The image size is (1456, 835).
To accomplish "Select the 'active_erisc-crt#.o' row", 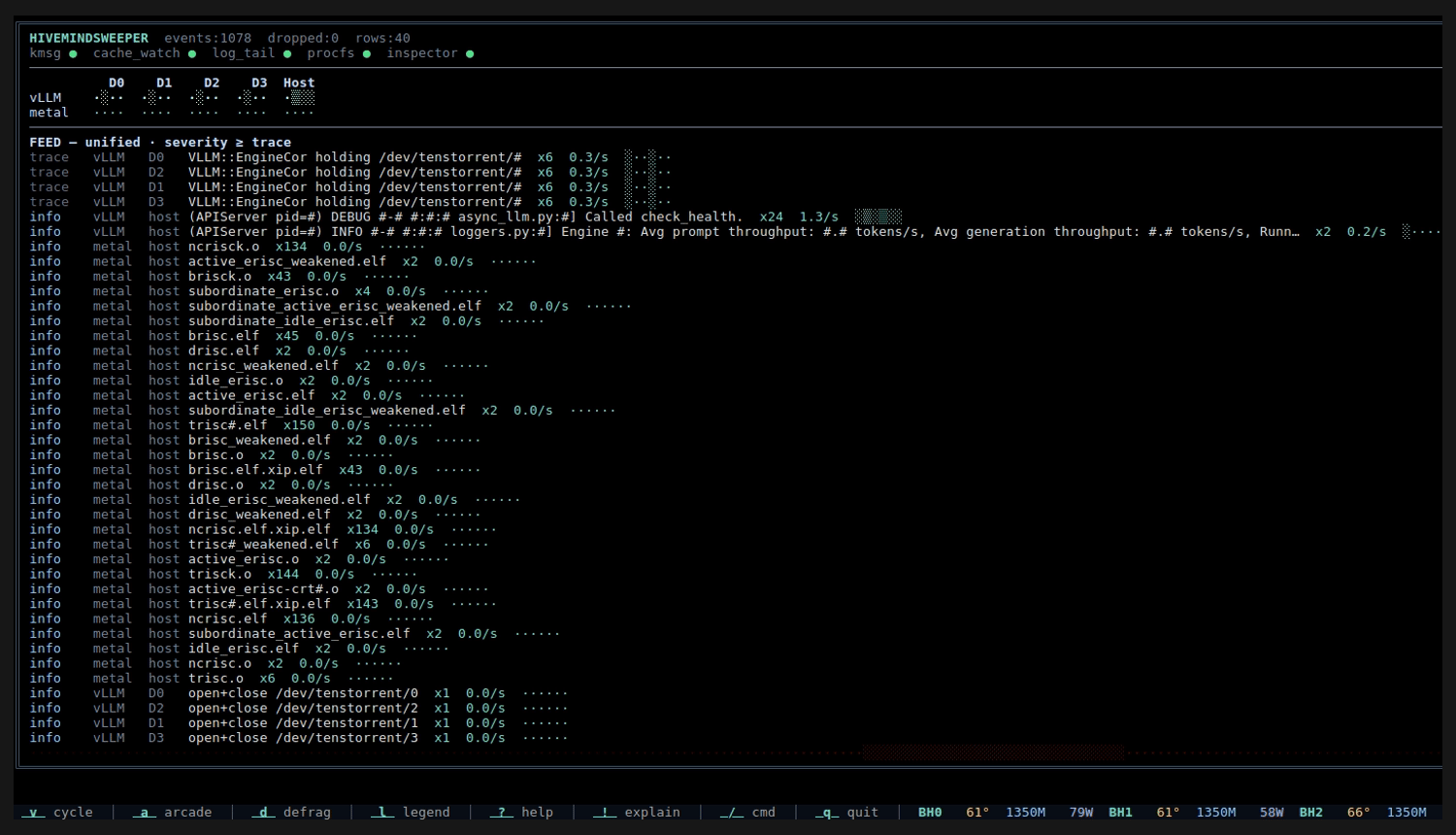I will point(259,588).
